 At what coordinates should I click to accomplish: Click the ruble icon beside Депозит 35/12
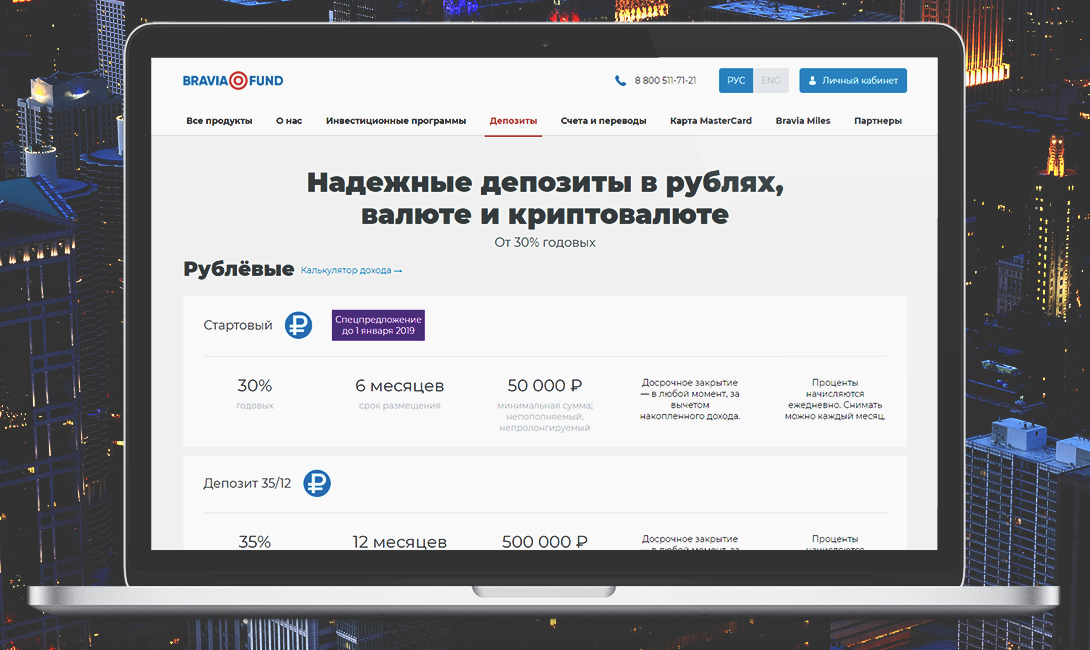(x=317, y=483)
